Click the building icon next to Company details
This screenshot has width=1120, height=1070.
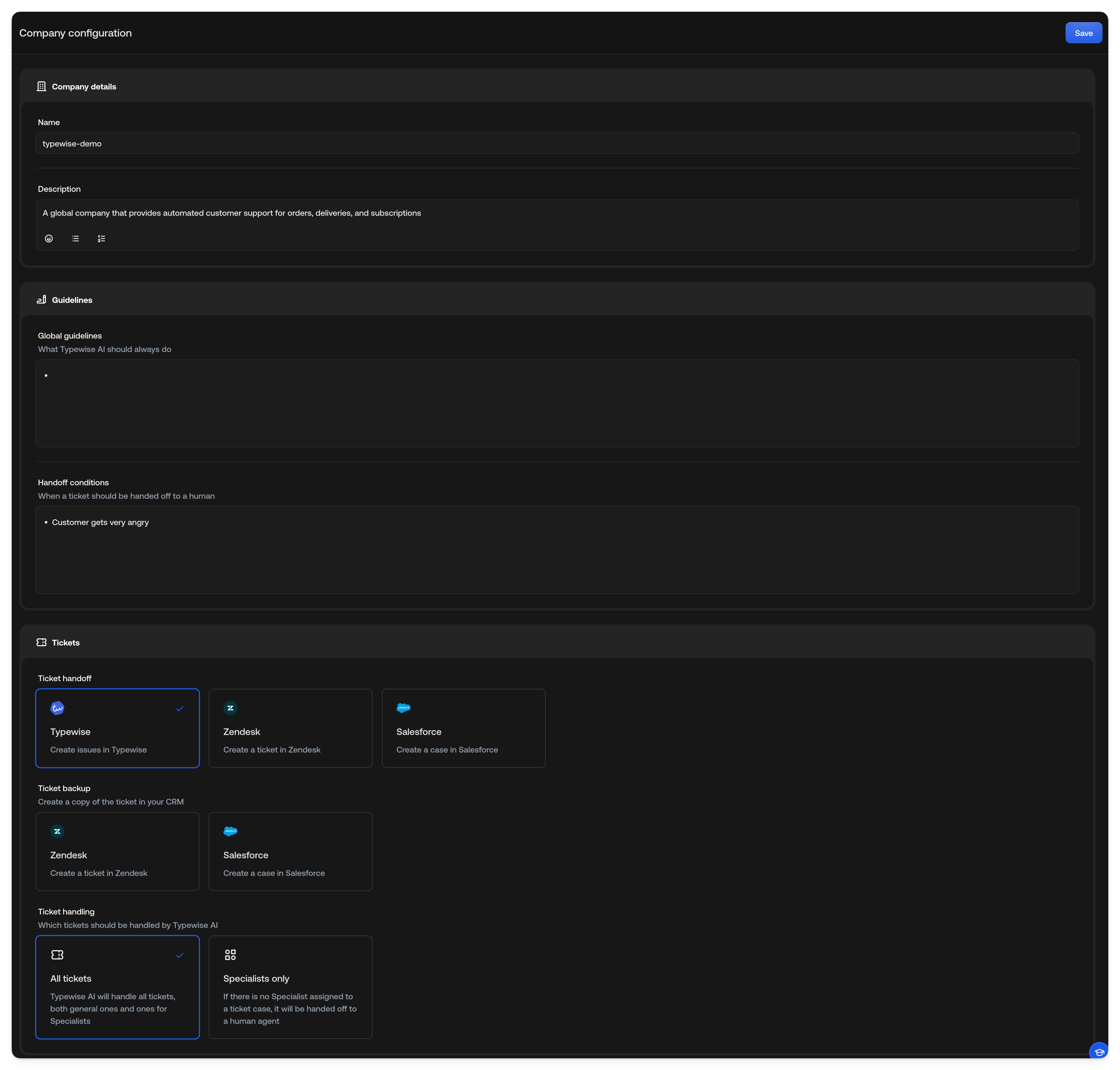[41, 86]
